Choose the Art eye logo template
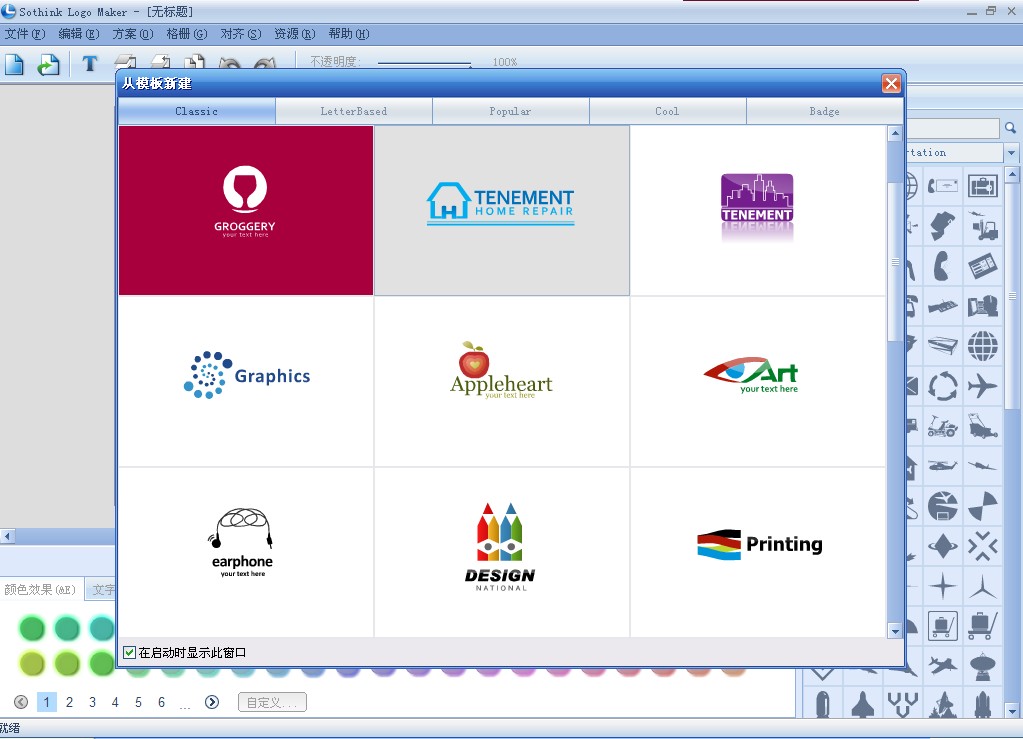The height and width of the screenshot is (739, 1023). click(757, 382)
